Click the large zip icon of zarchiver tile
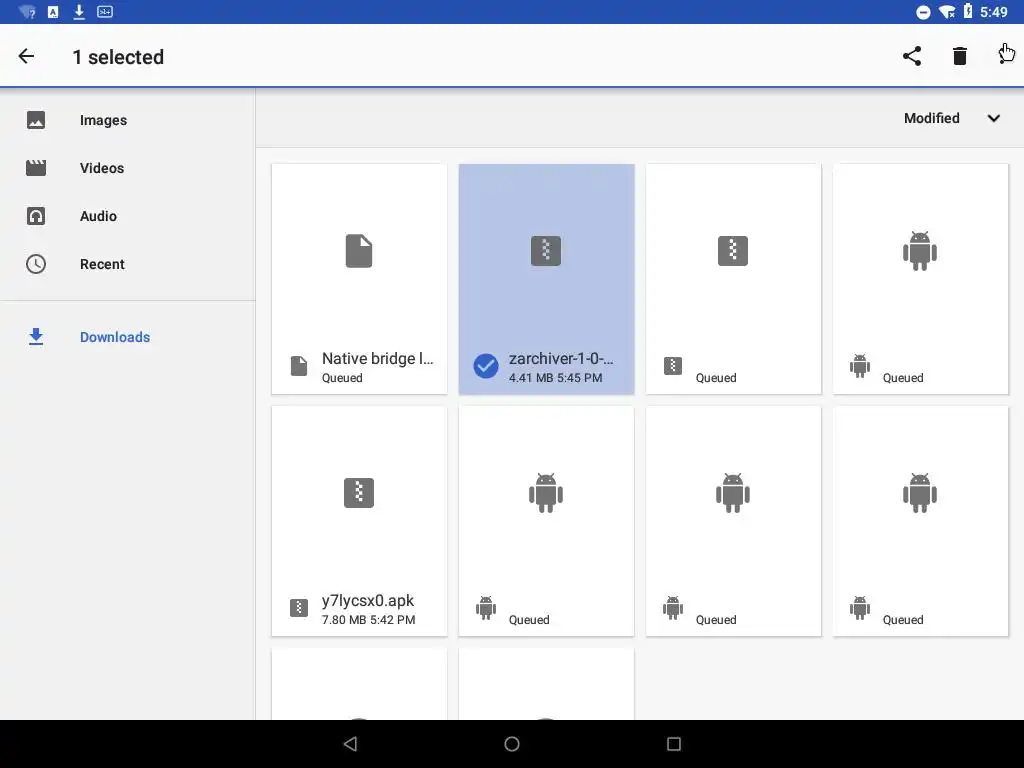This screenshot has width=1024, height=768. (546, 251)
